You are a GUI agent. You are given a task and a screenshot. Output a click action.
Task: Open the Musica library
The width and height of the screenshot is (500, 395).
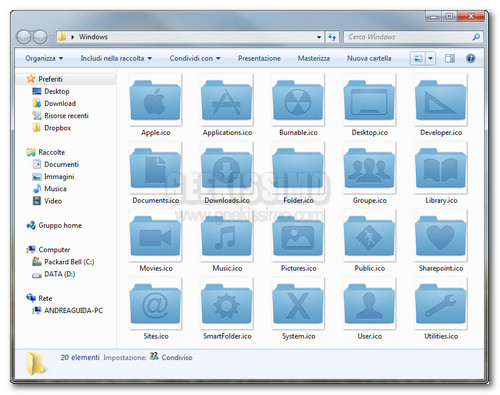tap(55, 189)
